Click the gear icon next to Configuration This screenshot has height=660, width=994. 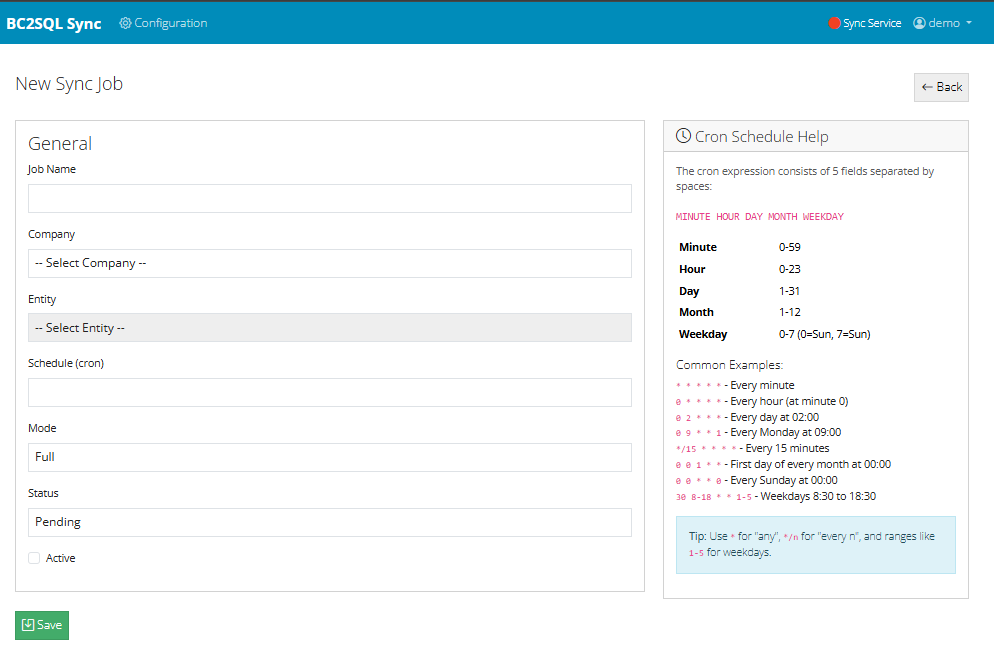125,22
